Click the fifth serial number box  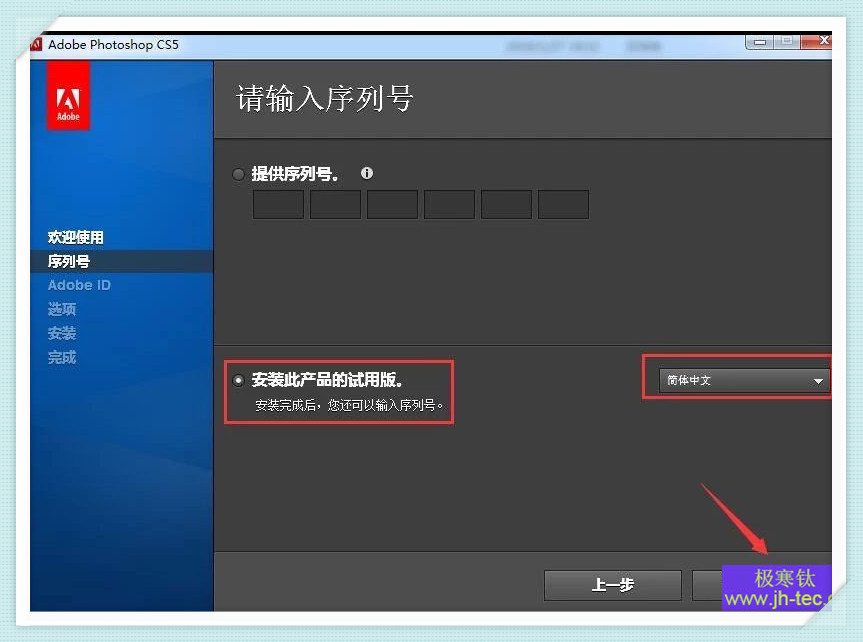[x=506, y=205]
